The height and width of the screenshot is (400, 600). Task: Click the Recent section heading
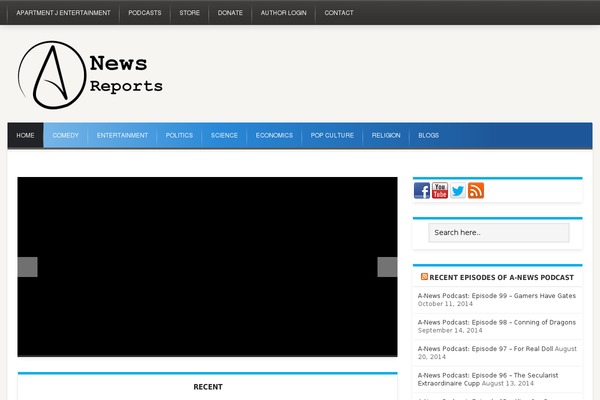(x=208, y=387)
